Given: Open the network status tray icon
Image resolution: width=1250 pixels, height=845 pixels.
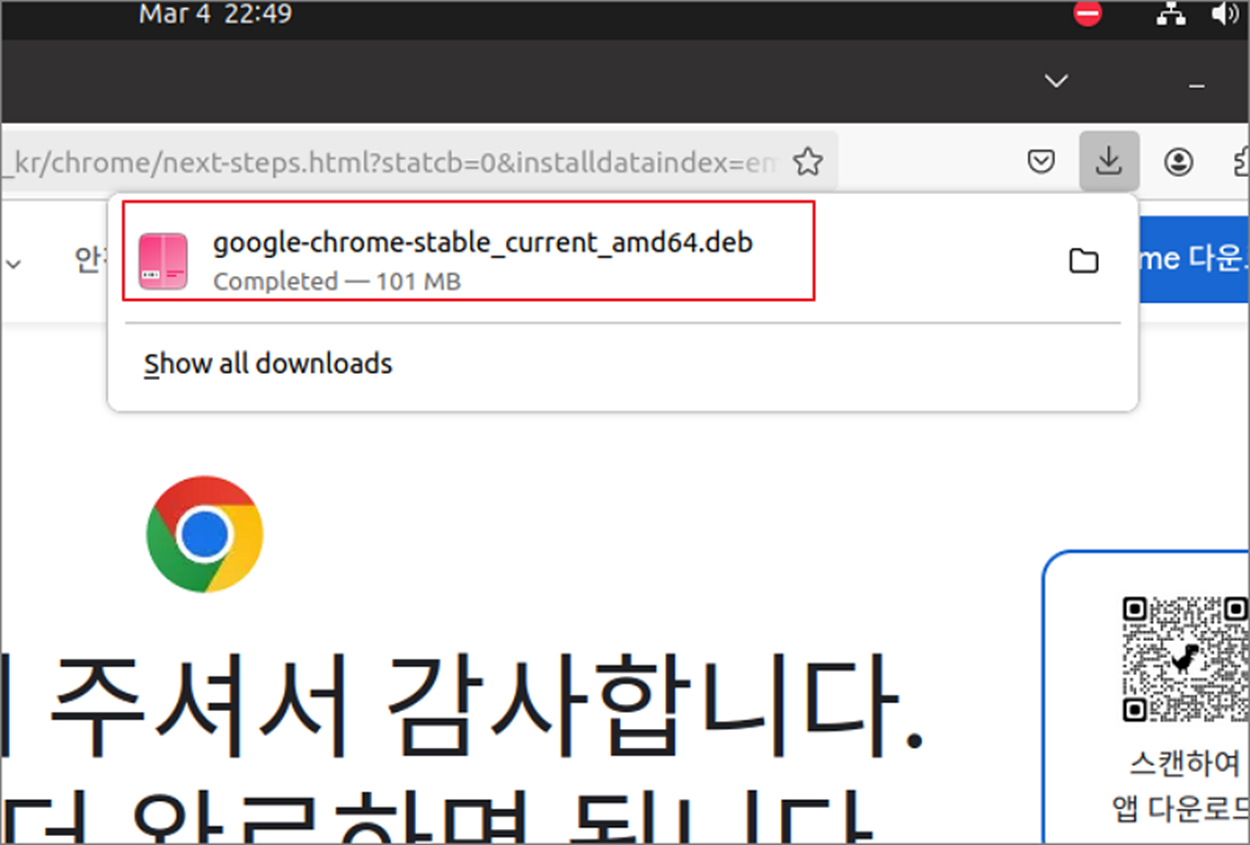Looking at the screenshot, I should [x=1169, y=14].
